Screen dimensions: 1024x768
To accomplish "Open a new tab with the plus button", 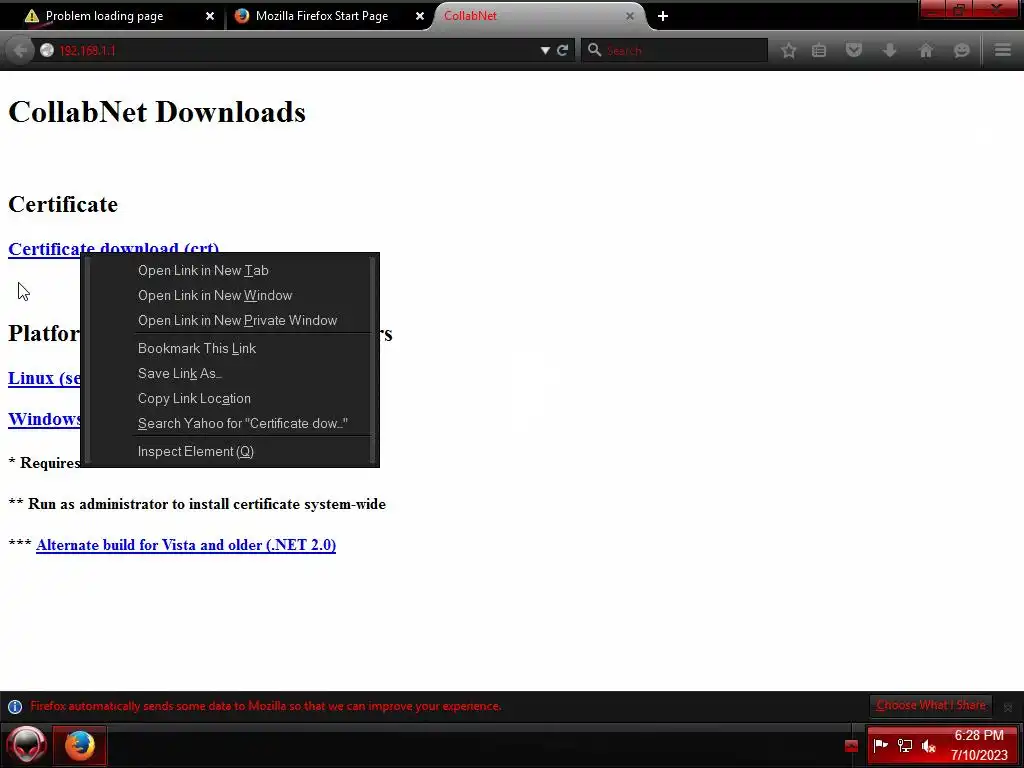I will pyautogui.click(x=663, y=16).
